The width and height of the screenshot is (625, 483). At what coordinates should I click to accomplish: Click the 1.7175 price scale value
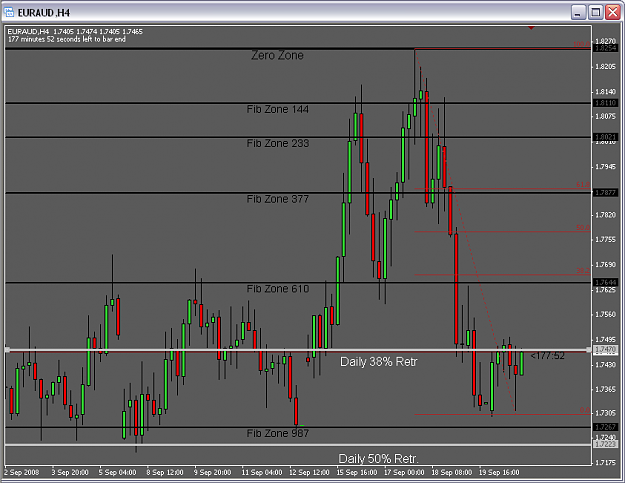[x=605, y=463]
